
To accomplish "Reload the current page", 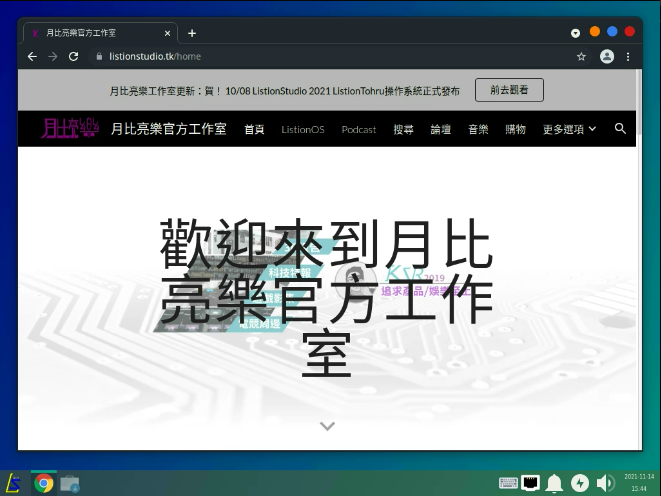I will (73, 56).
